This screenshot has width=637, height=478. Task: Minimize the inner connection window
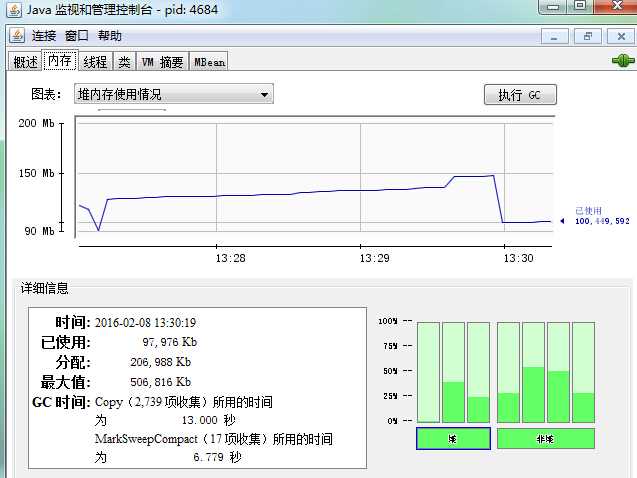tap(555, 37)
